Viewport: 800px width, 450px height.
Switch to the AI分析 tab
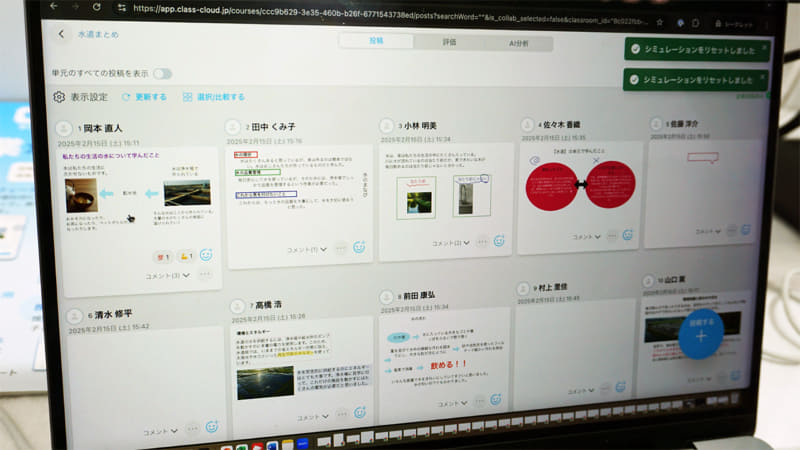tap(518, 43)
